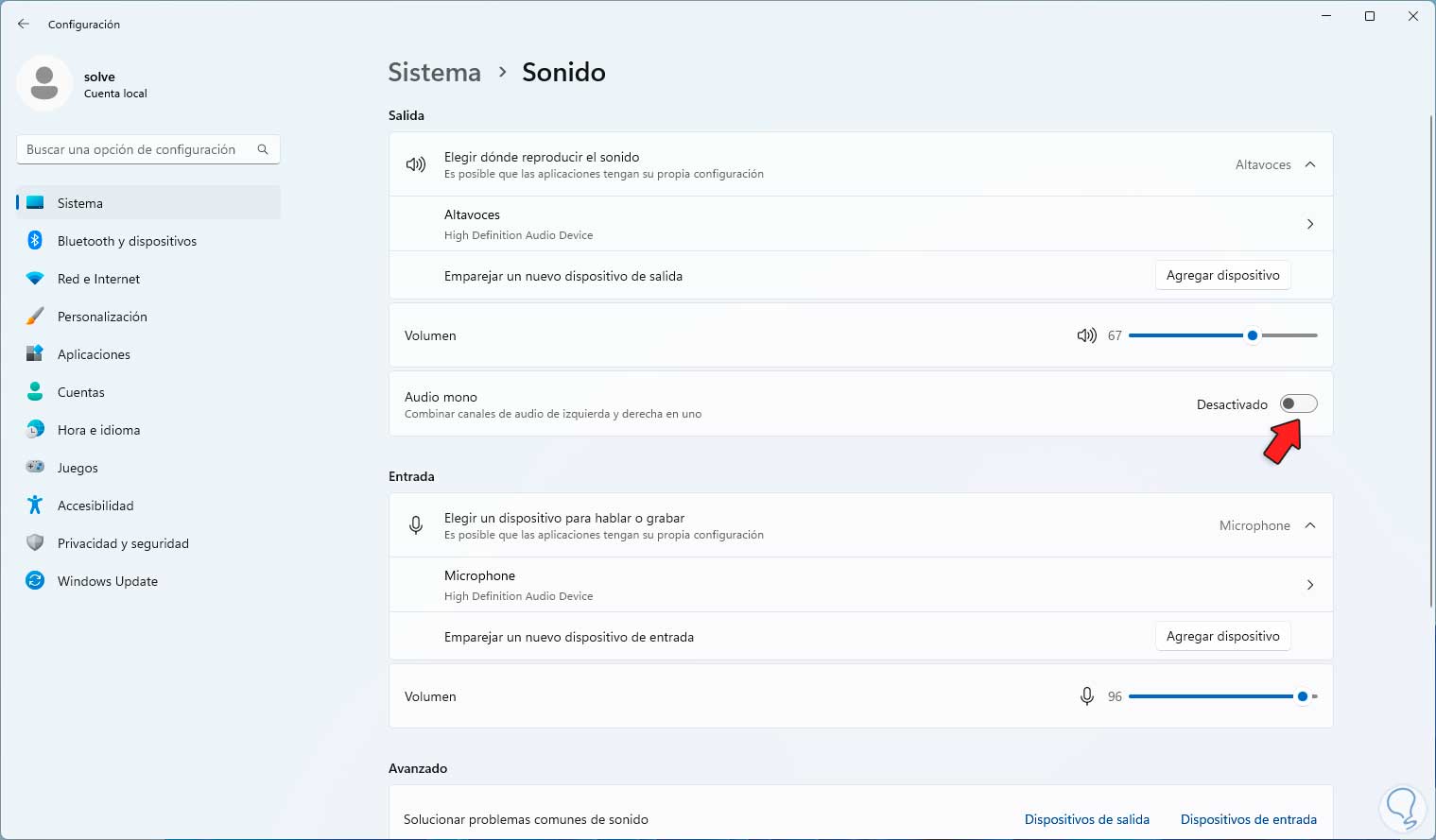
Task: Click the Accesibilidad figure icon
Action: (35, 506)
